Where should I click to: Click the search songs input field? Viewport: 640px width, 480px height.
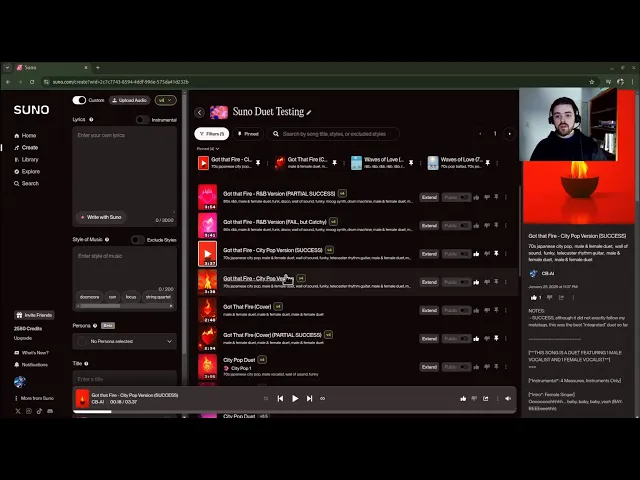pyautogui.click(x=333, y=134)
